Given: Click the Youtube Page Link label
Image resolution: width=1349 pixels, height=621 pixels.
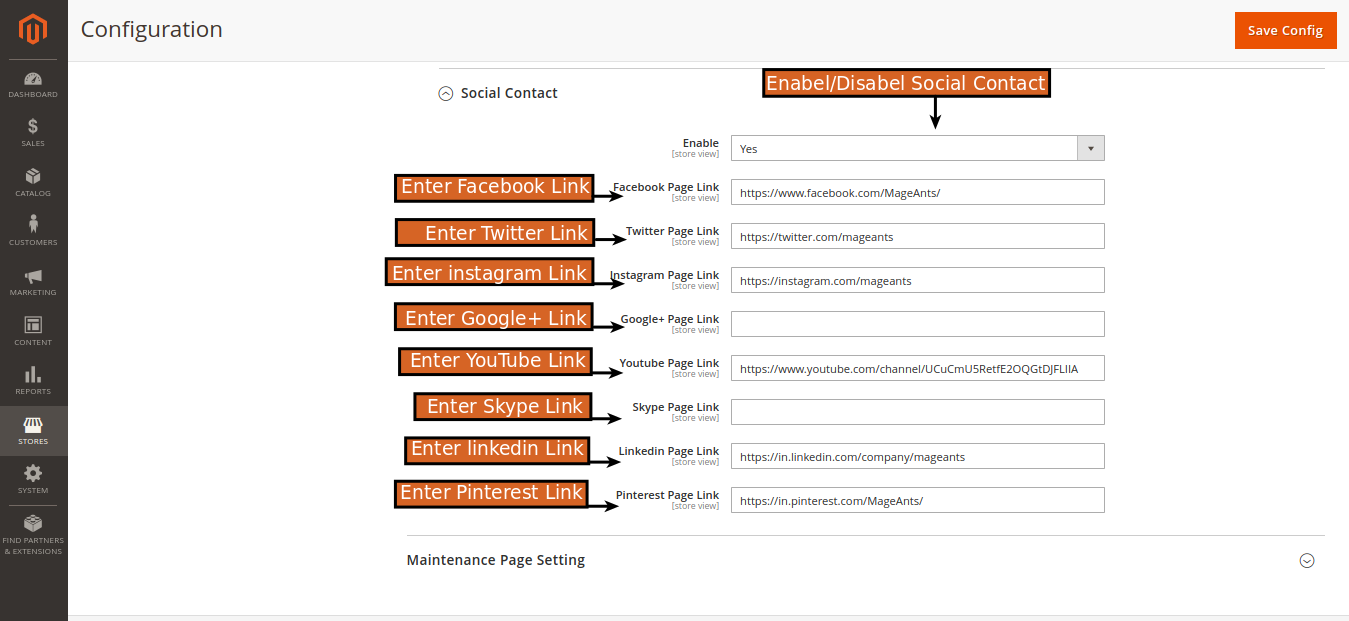Looking at the screenshot, I should click(669, 363).
